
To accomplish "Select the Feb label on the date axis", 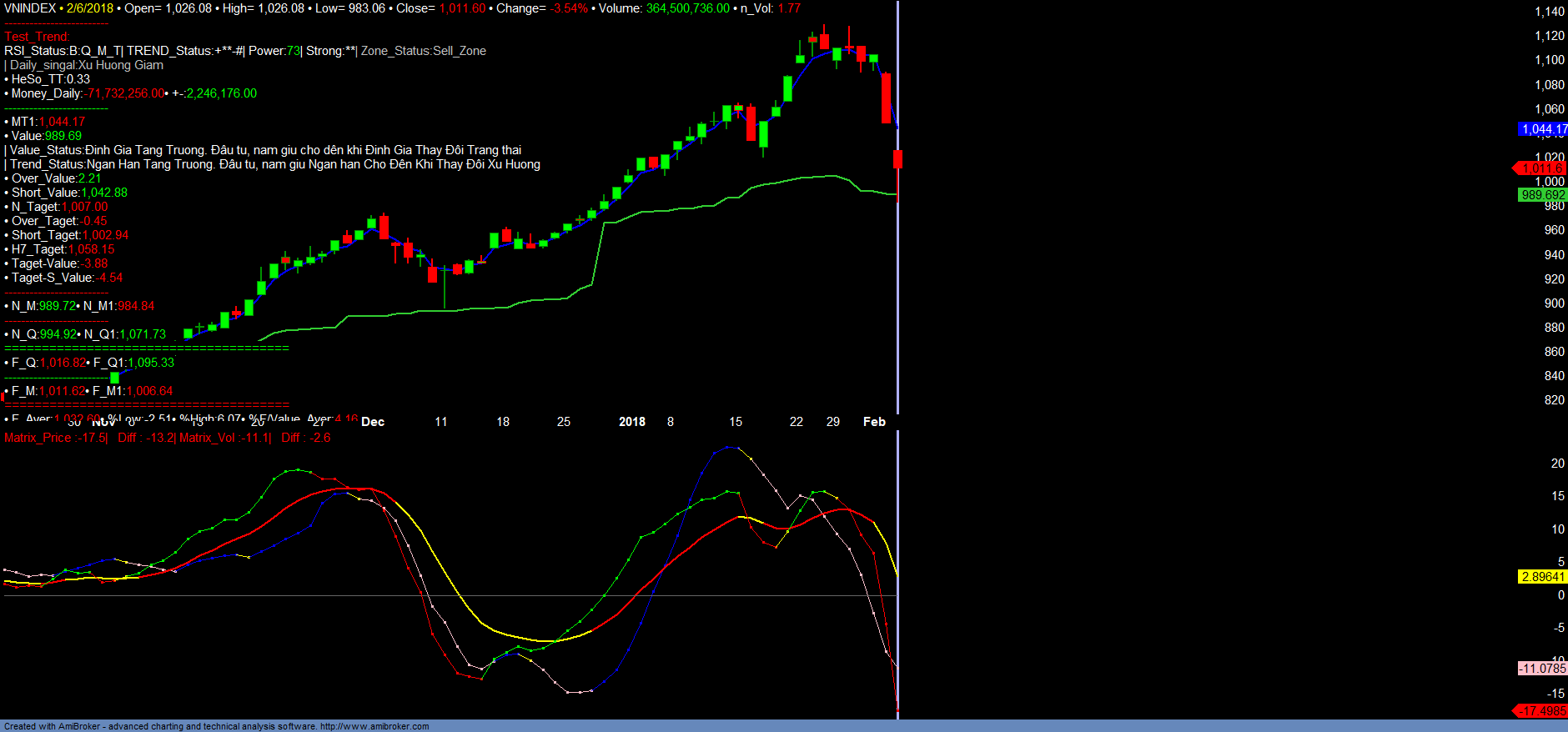I will click(874, 422).
